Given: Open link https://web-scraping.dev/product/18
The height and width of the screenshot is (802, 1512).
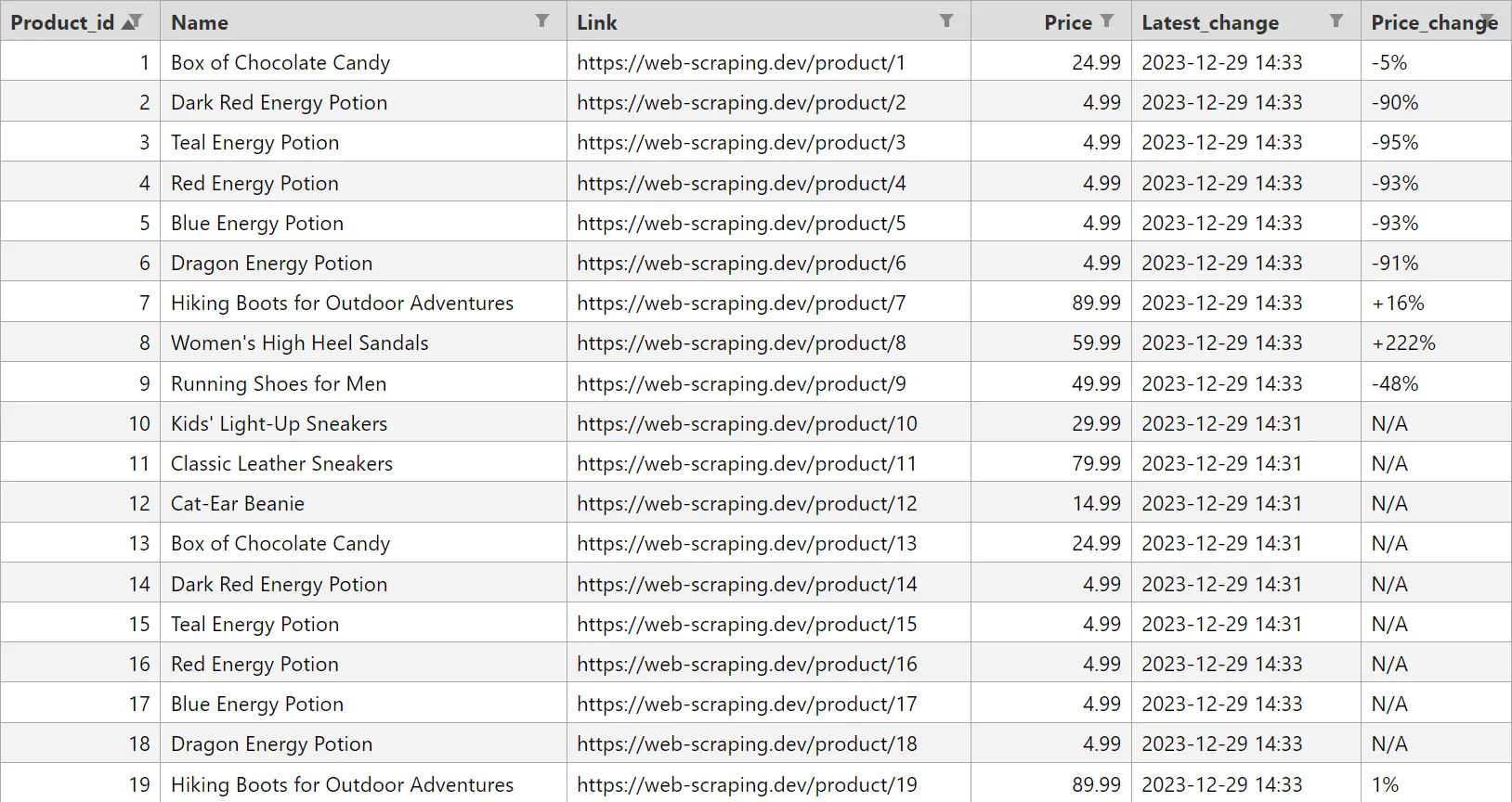Looking at the screenshot, I should (747, 744).
